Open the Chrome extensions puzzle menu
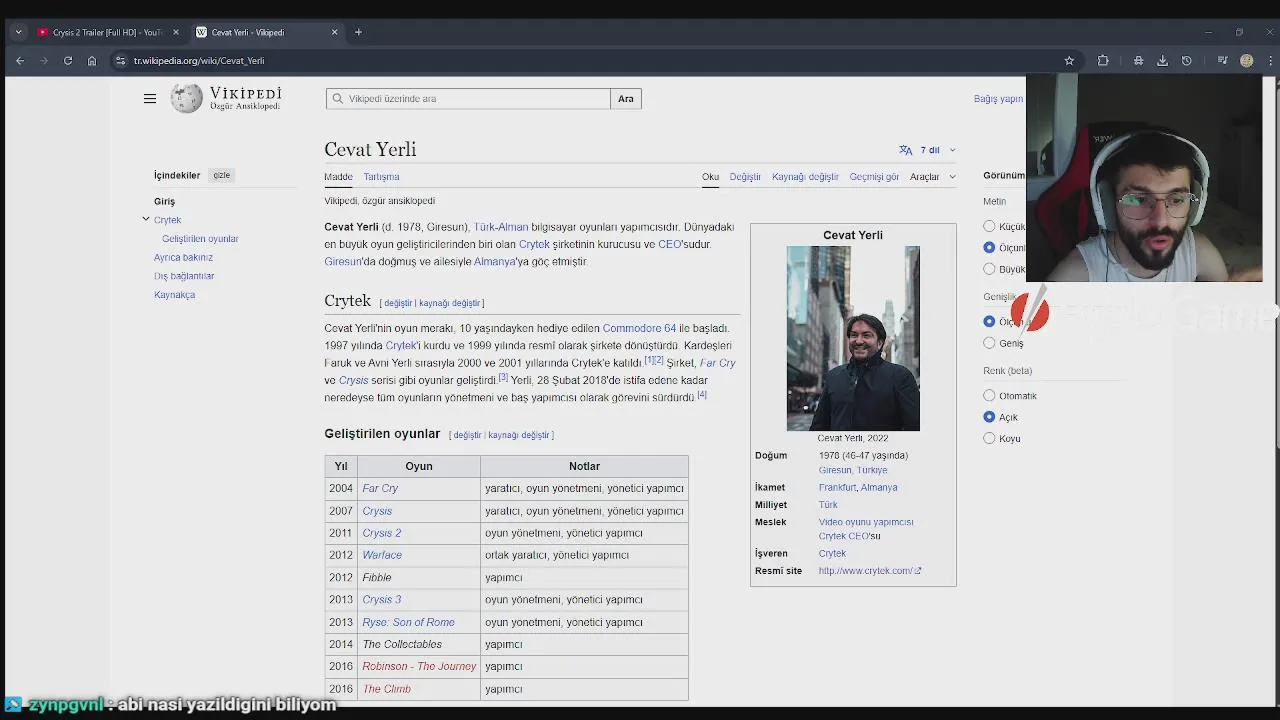Image resolution: width=1280 pixels, height=720 pixels. point(1103,61)
